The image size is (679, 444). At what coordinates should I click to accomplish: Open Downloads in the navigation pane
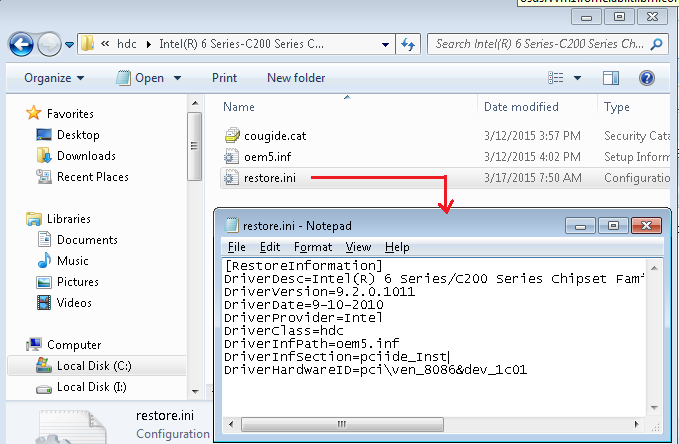coord(86,156)
